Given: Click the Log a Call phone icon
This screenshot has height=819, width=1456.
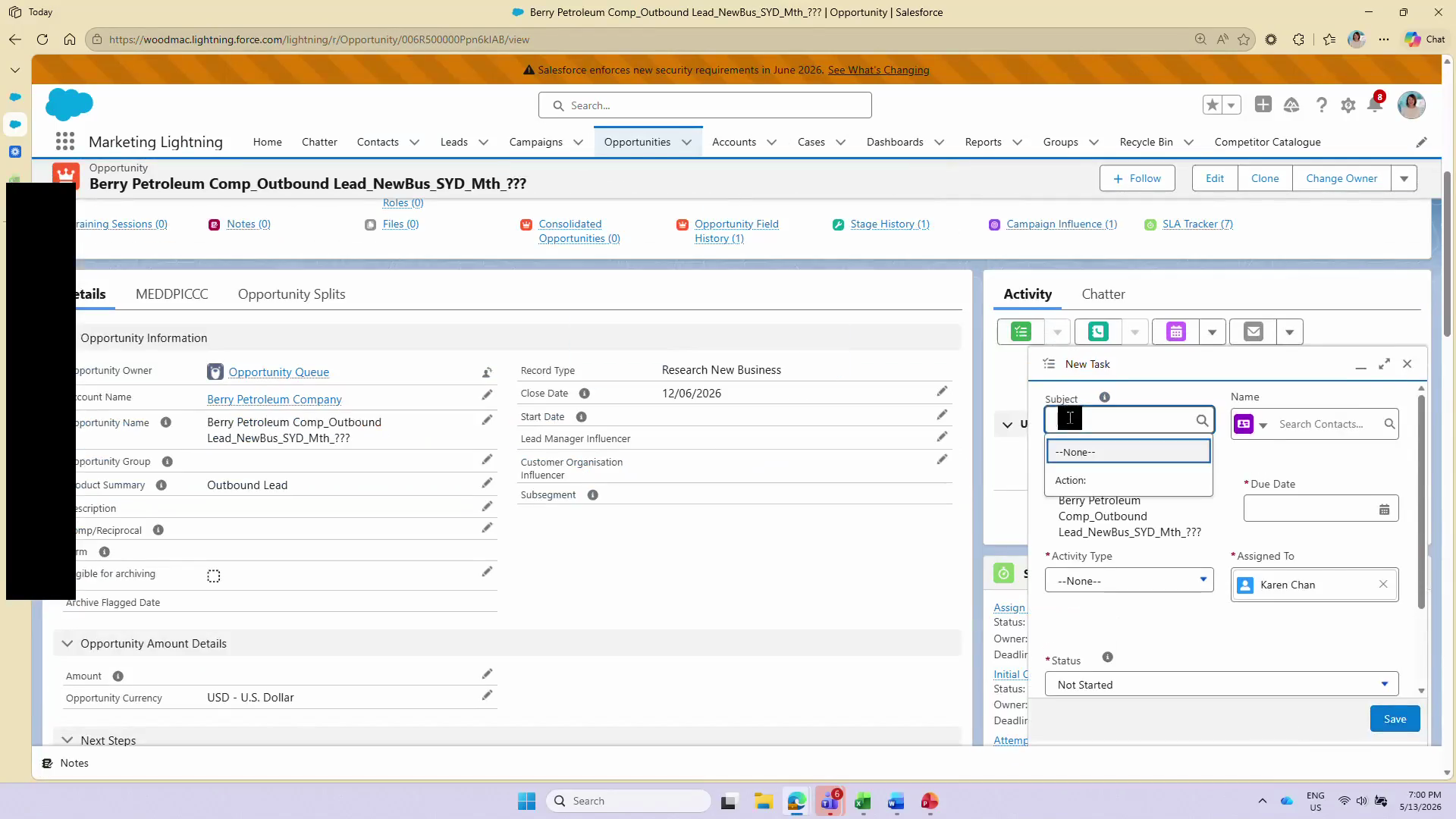Looking at the screenshot, I should [x=1098, y=332].
